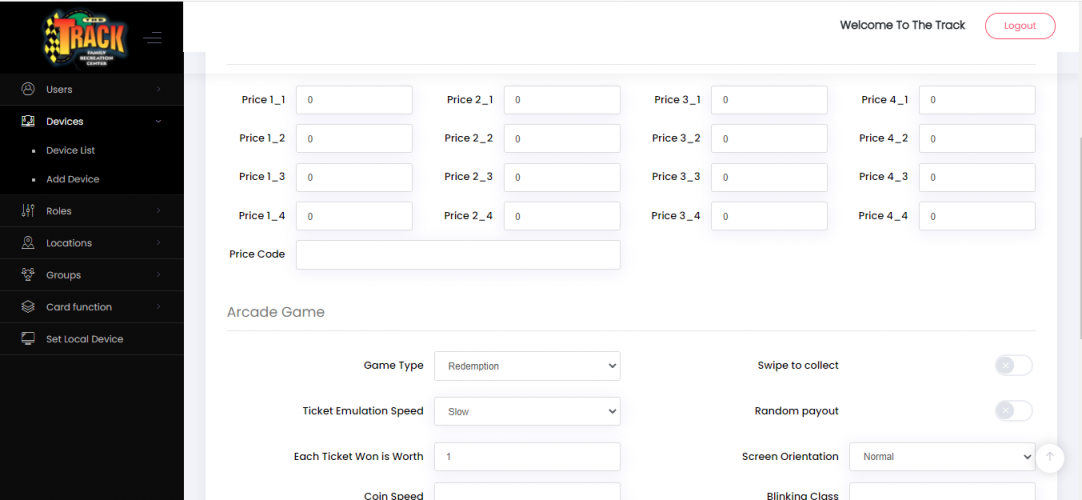This screenshot has height=500, width=1082.
Task: Click the Price 4_3 input field
Action: pos(977,177)
